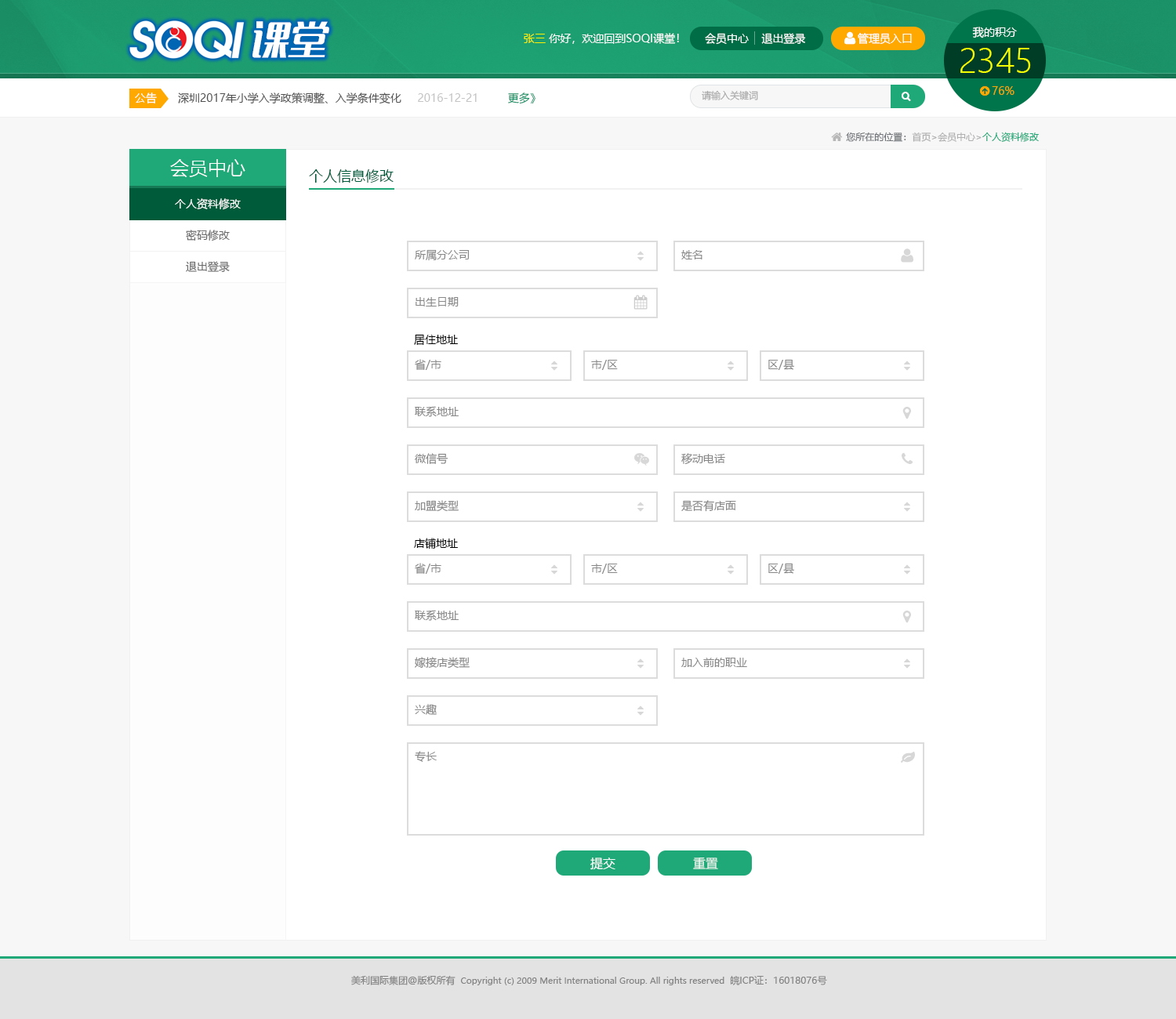Click 个人资料修改 in breadcrumb
The width and height of the screenshot is (1176, 1019).
[1011, 137]
